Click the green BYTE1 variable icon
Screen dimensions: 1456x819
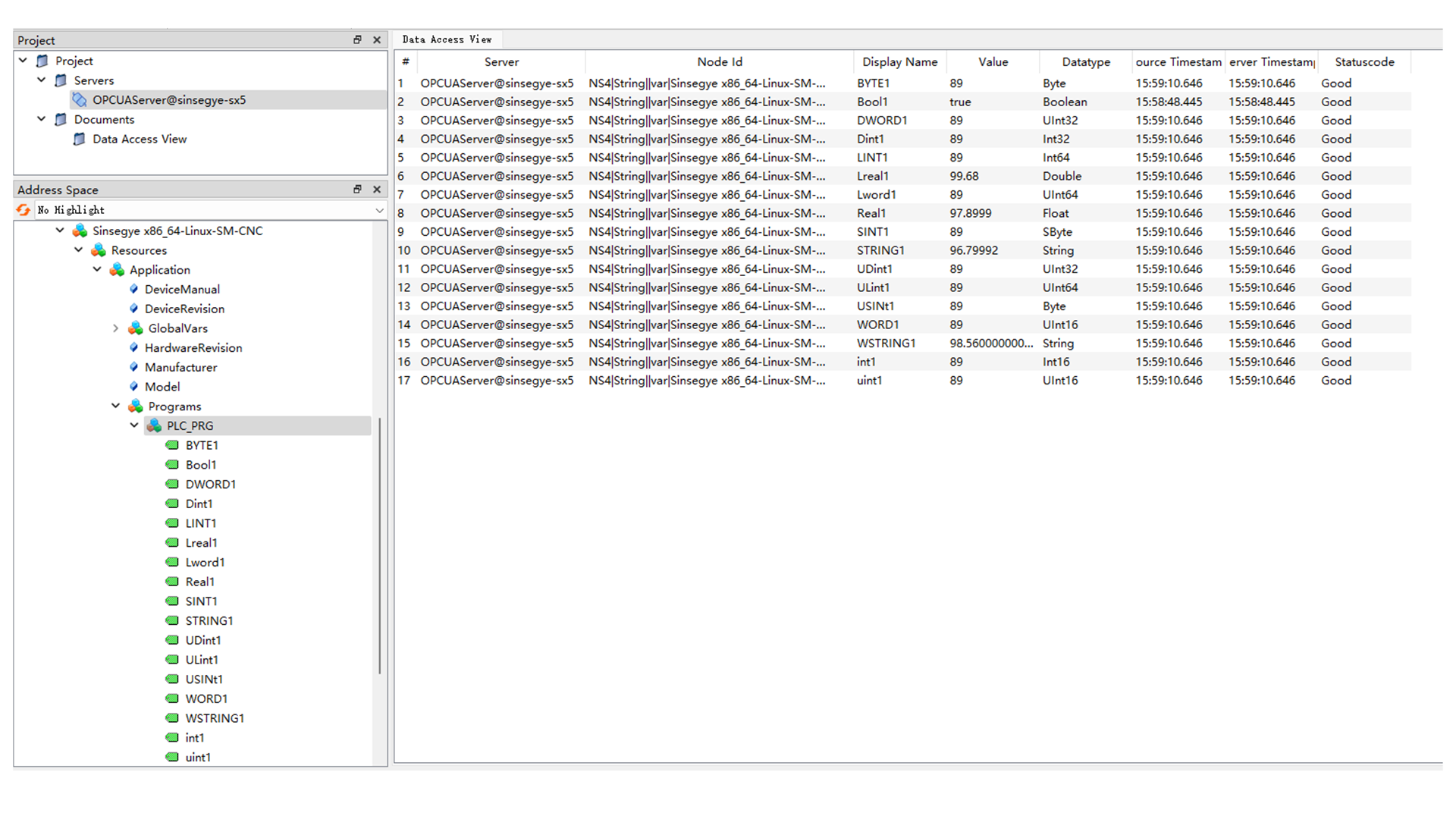click(x=172, y=445)
